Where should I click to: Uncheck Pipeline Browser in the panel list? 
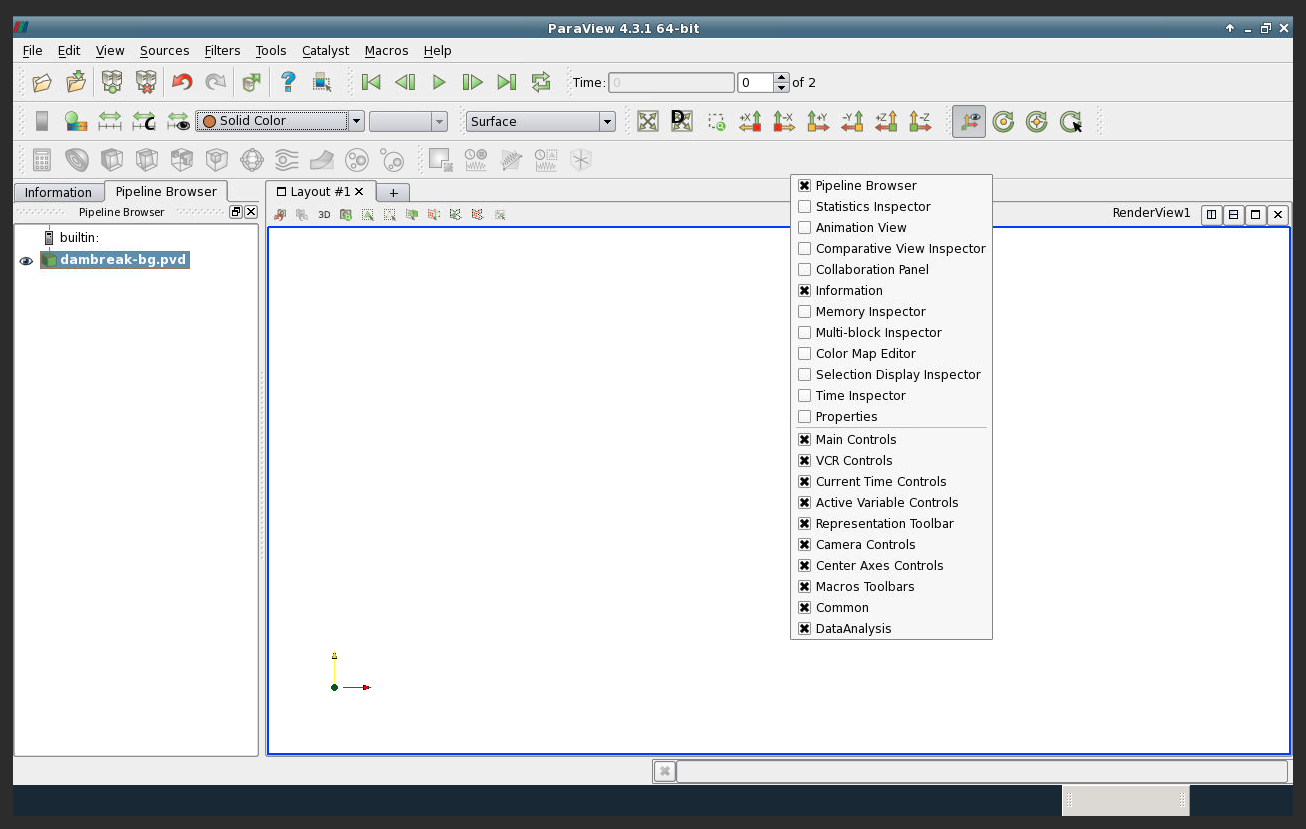pyautogui.click(x=804, y=186)
